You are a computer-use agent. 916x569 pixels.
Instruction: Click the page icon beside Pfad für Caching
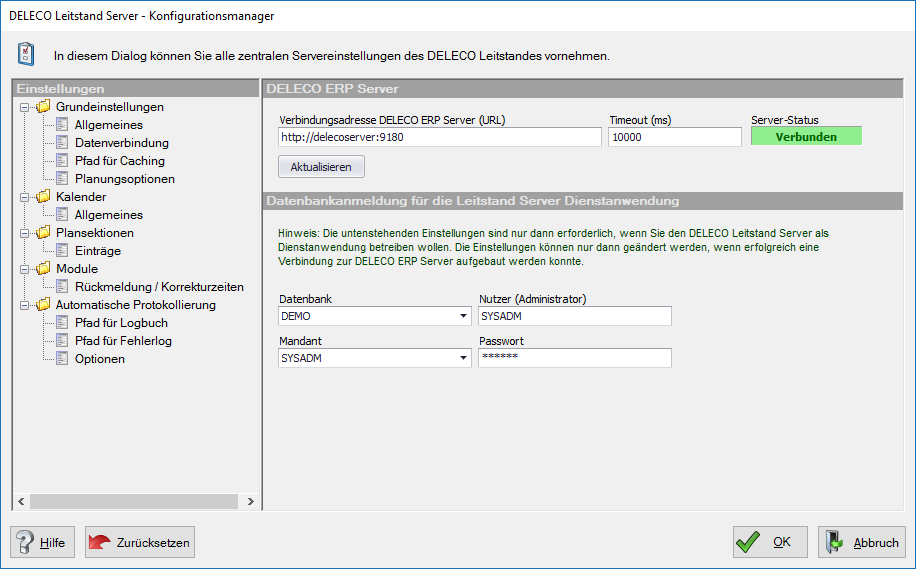(x=62, y=161)
